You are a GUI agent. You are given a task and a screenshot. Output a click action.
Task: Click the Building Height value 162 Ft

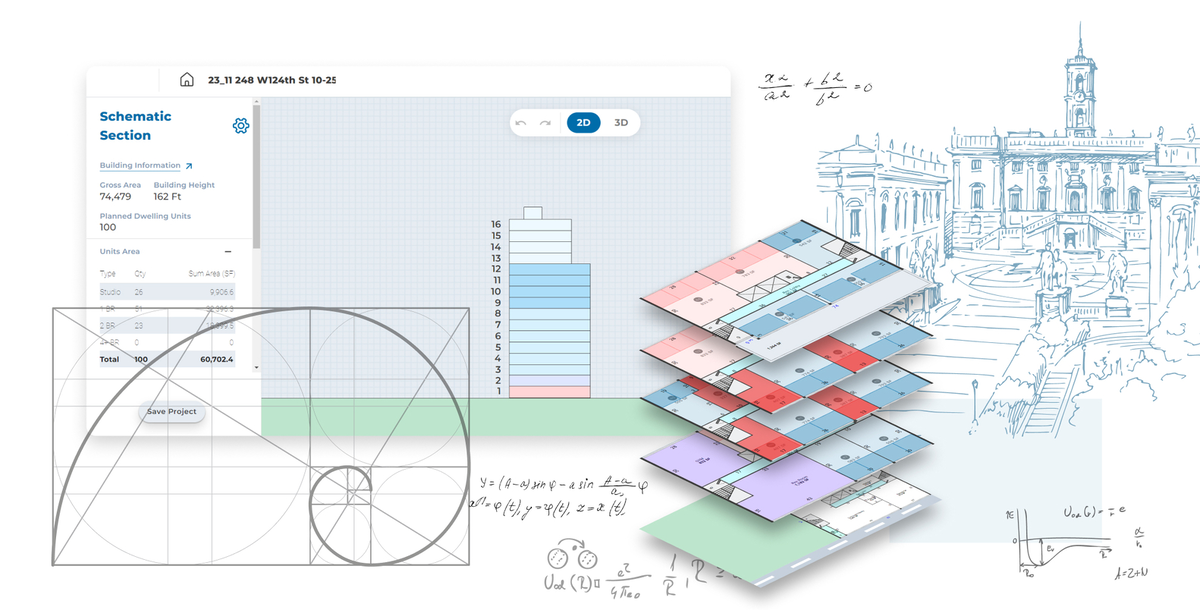[168, 197]
